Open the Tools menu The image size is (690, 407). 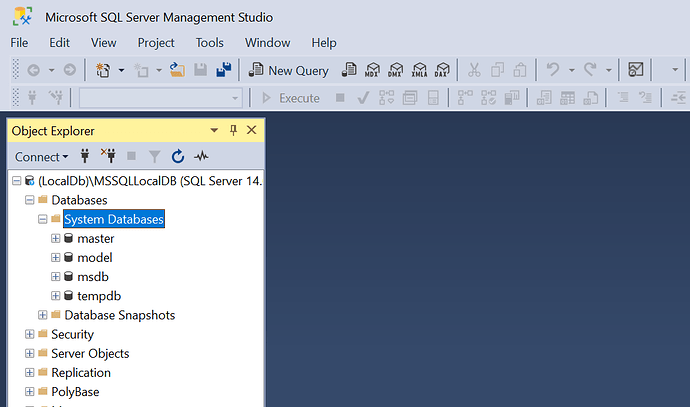(x=209, y=43)
